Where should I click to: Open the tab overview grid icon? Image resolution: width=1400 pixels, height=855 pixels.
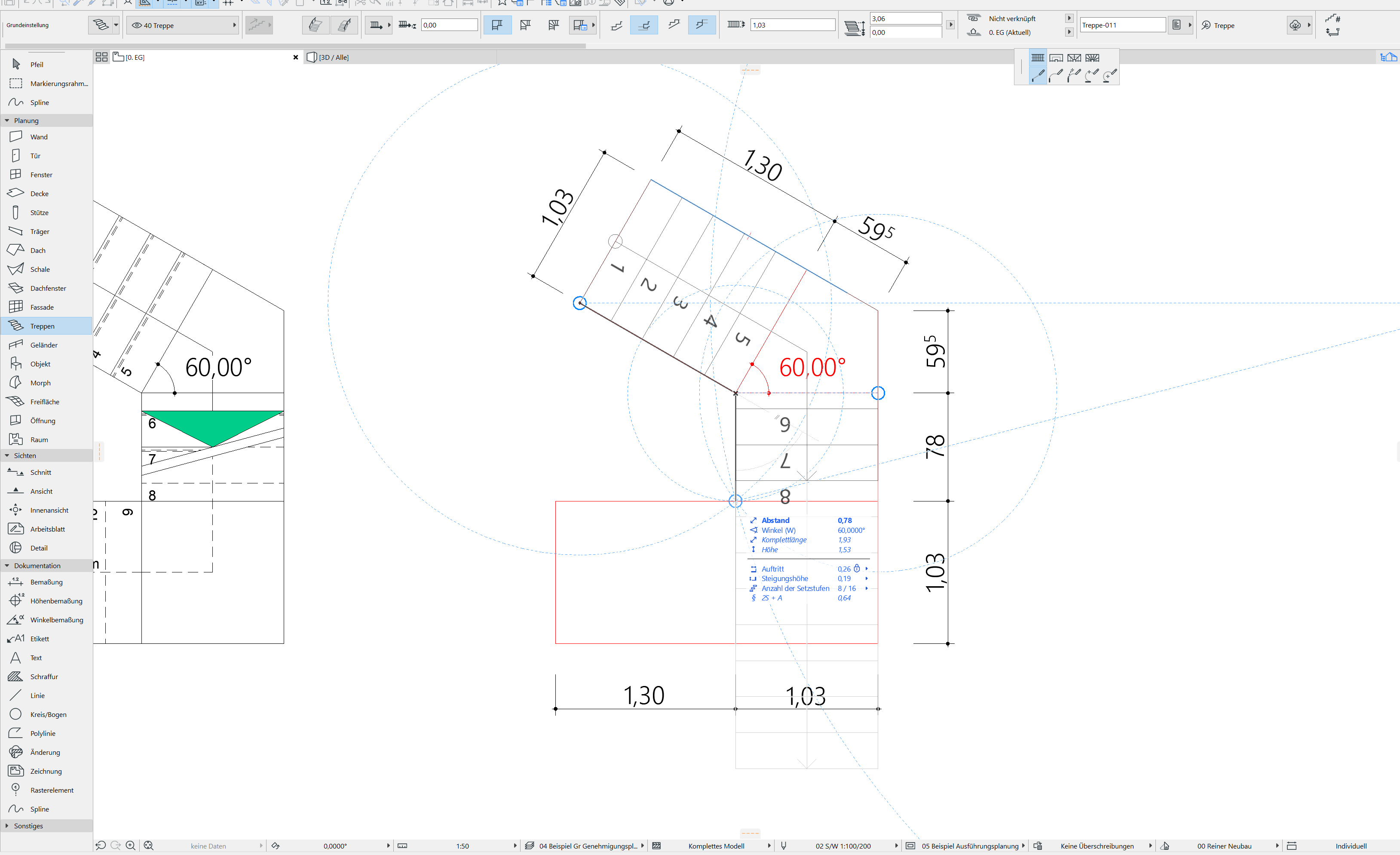[102, 58]
